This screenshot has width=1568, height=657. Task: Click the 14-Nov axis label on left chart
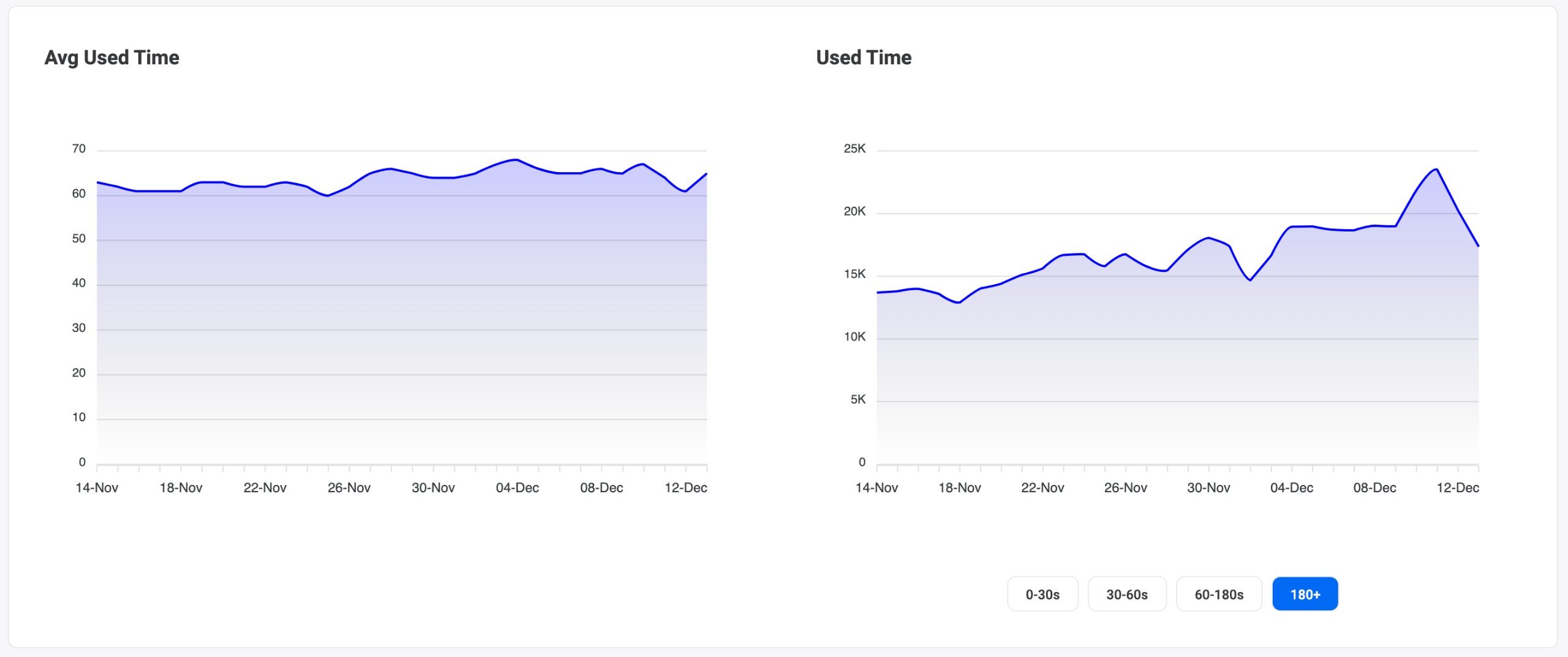[98, 489]
